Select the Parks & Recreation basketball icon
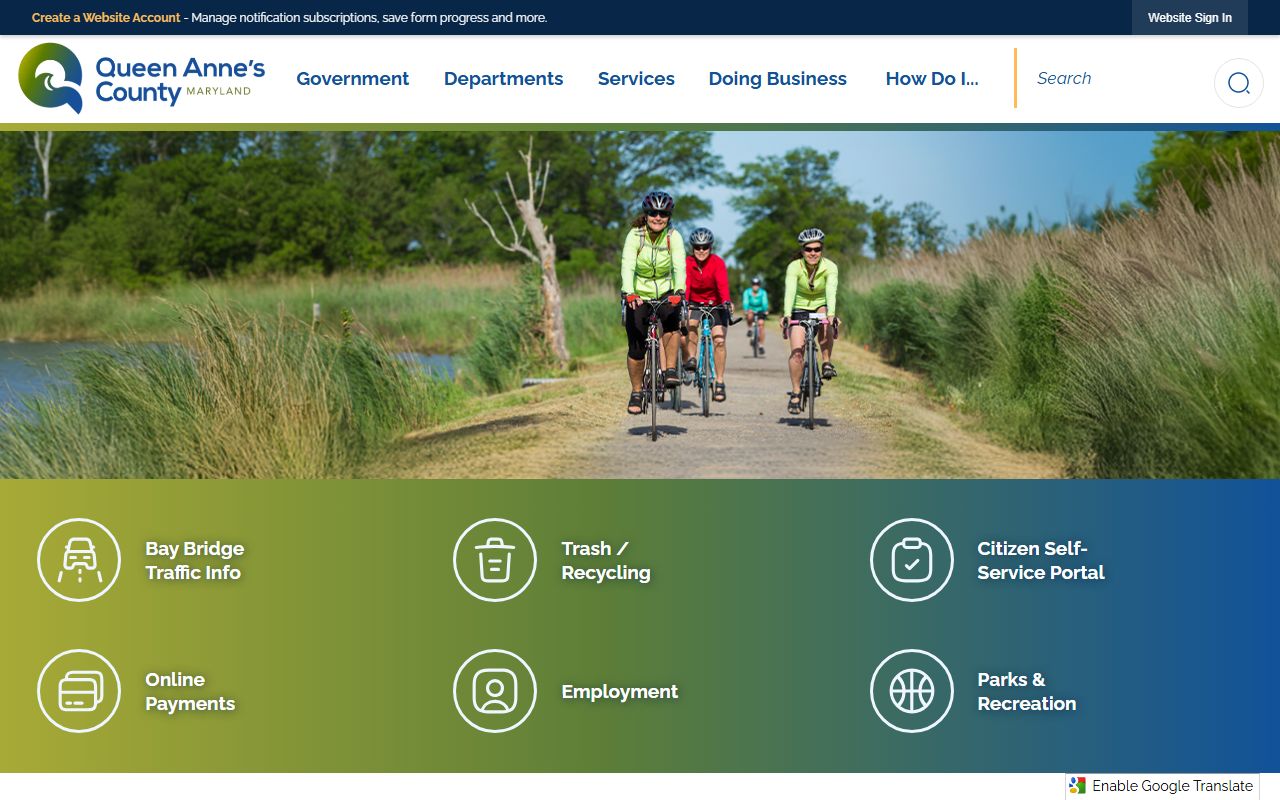The image size is (1280, 800). tap(912, 691)
